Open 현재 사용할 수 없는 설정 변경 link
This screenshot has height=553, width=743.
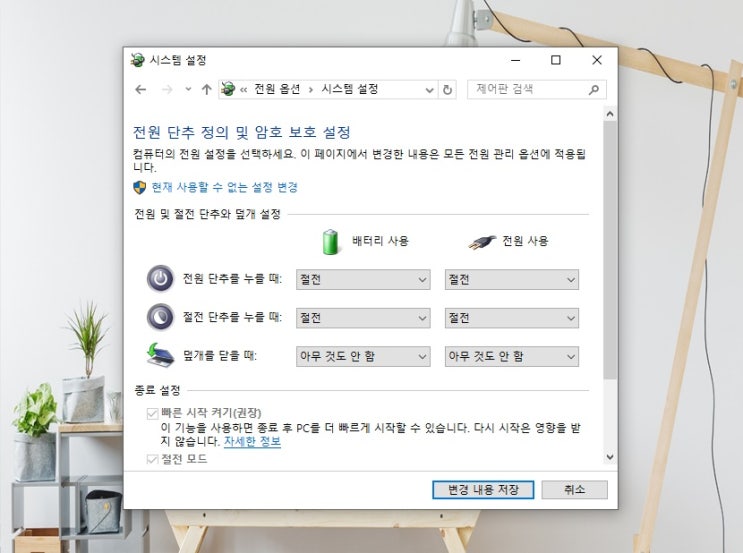click(x=225, y=187)
